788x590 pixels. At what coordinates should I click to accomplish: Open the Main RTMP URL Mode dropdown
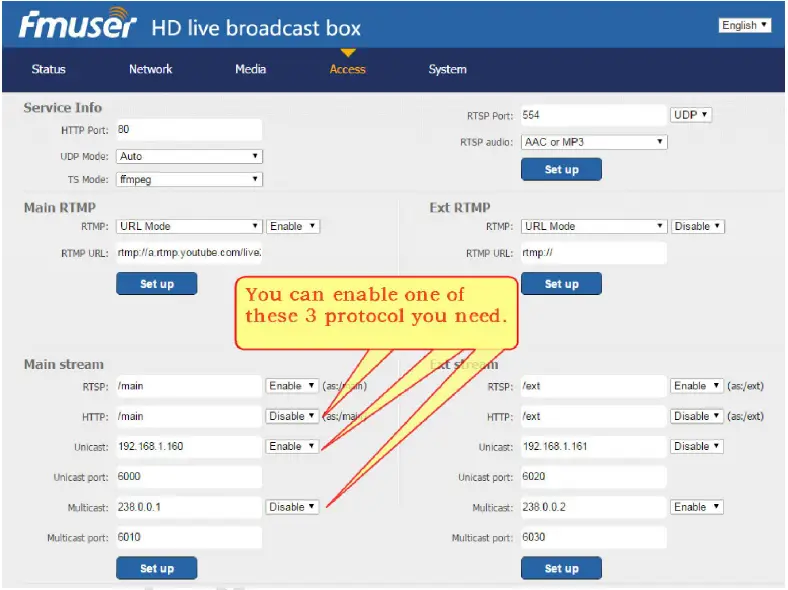tap(189, 226)
